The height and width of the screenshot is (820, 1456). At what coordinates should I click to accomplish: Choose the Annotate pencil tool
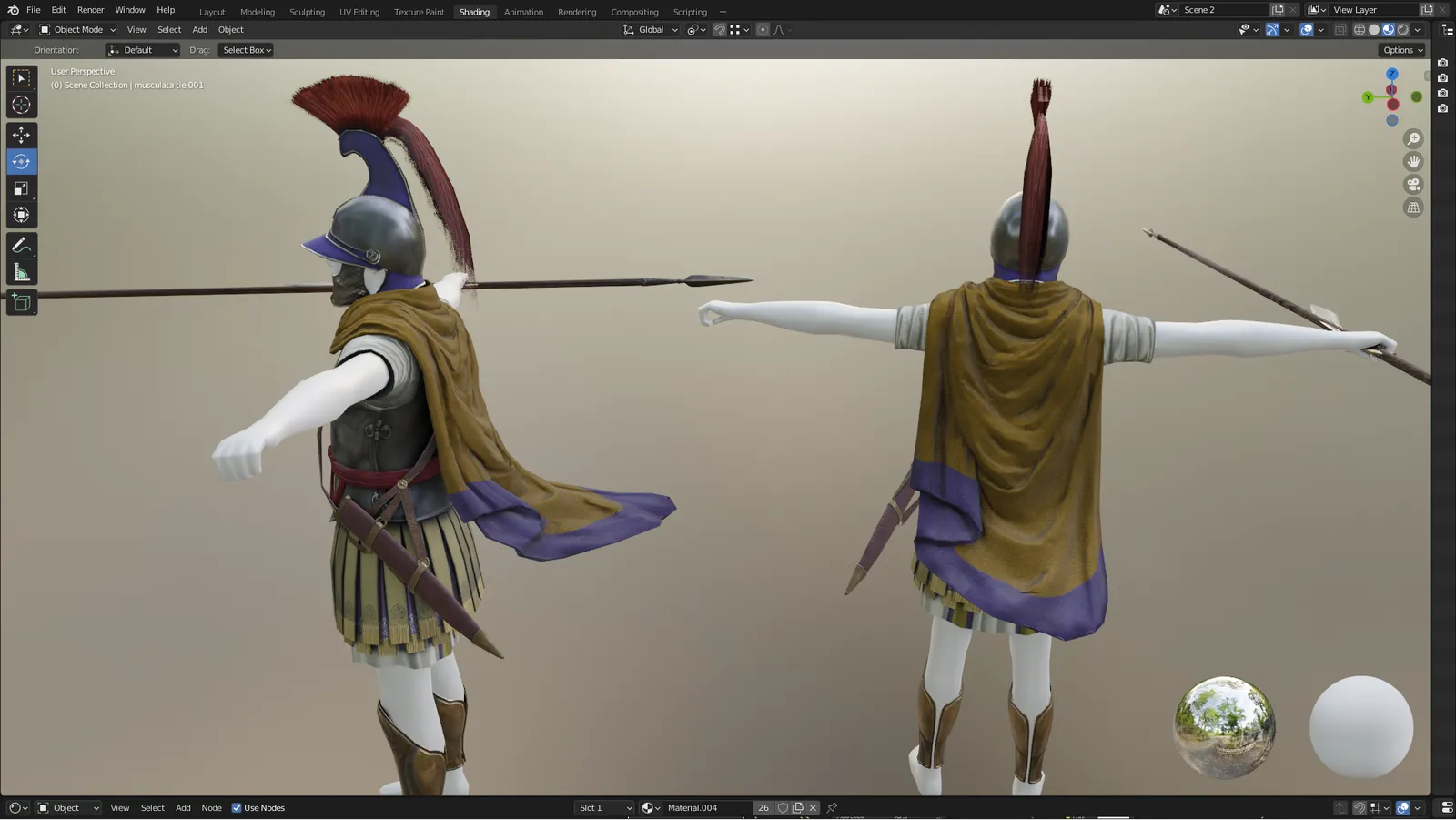coord(21,246)
